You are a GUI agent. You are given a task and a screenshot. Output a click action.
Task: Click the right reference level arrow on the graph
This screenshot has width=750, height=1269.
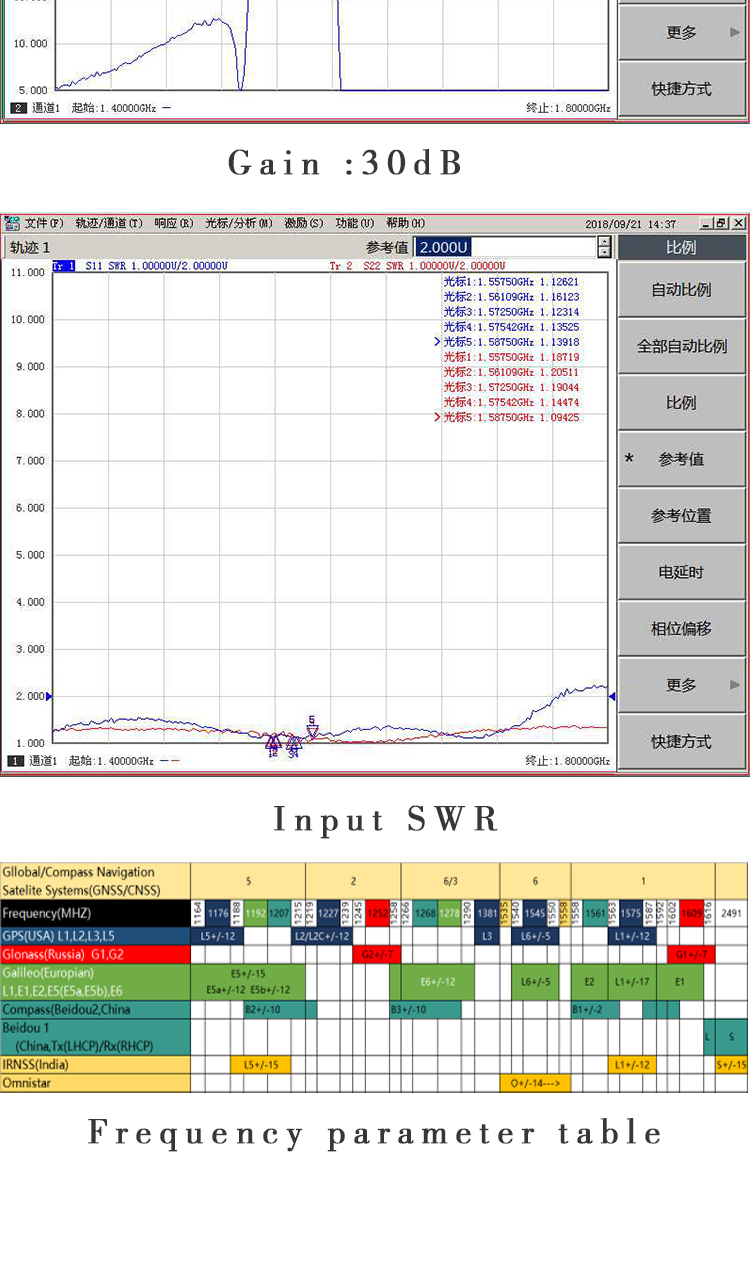[612, 696]
